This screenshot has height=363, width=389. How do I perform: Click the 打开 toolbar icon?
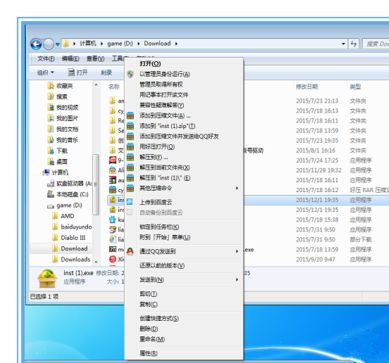pyautogui.click(x=72, y=72)
